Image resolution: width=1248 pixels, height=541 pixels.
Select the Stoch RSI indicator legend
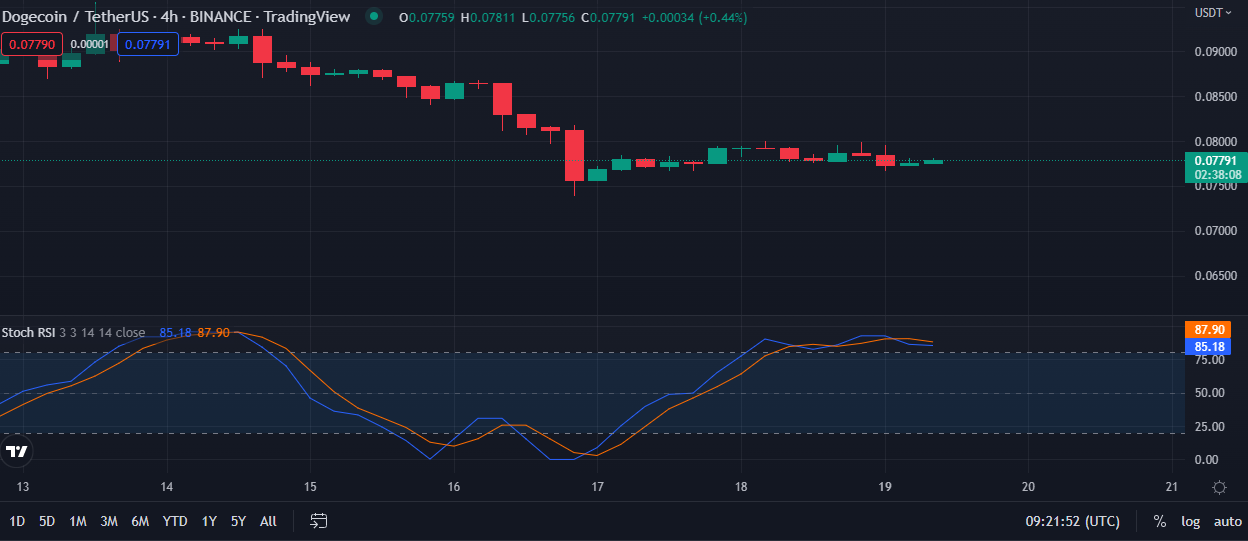73,333
